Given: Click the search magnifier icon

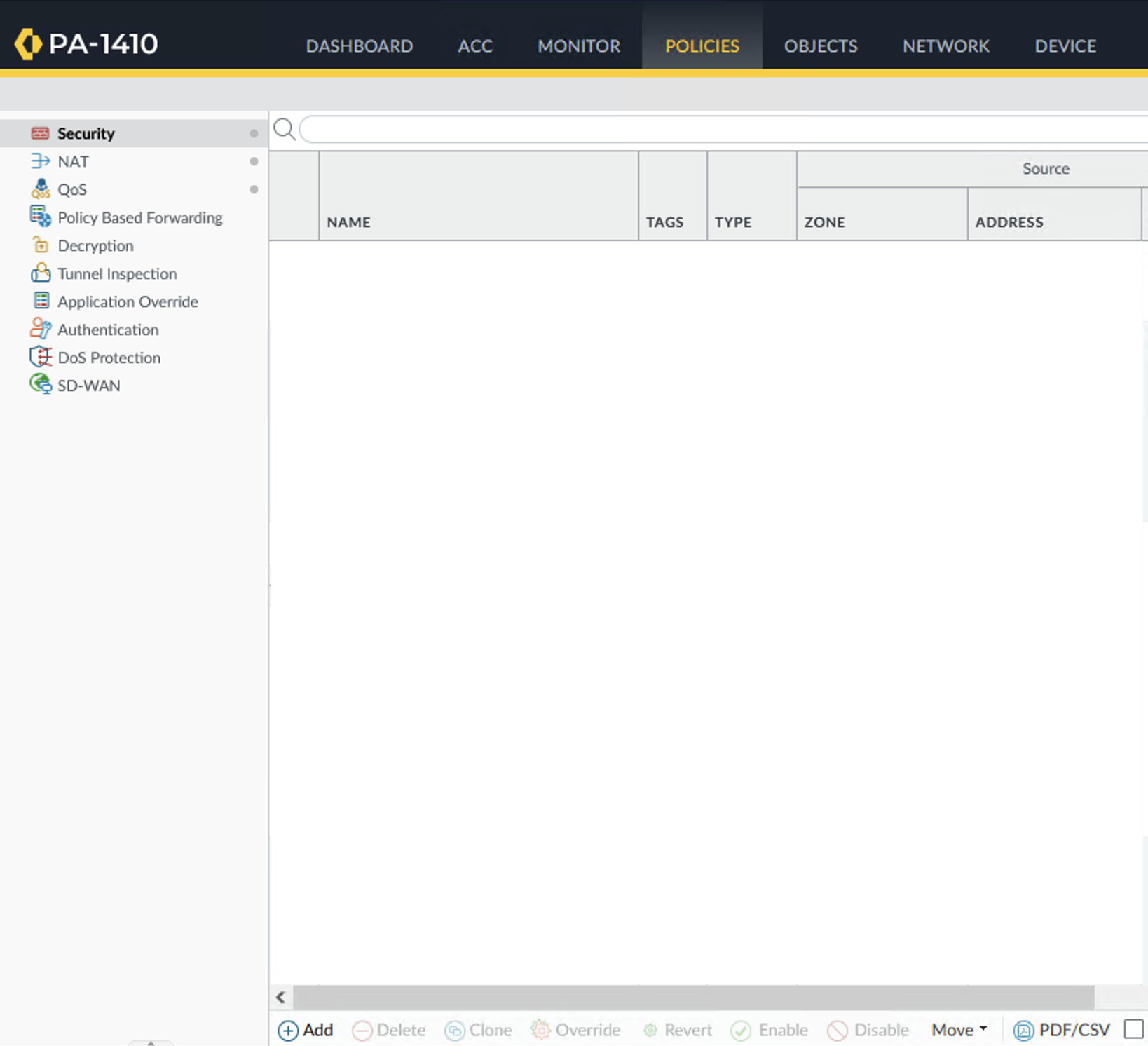Looking at the screenshot, I should click(x=284, y=129).
